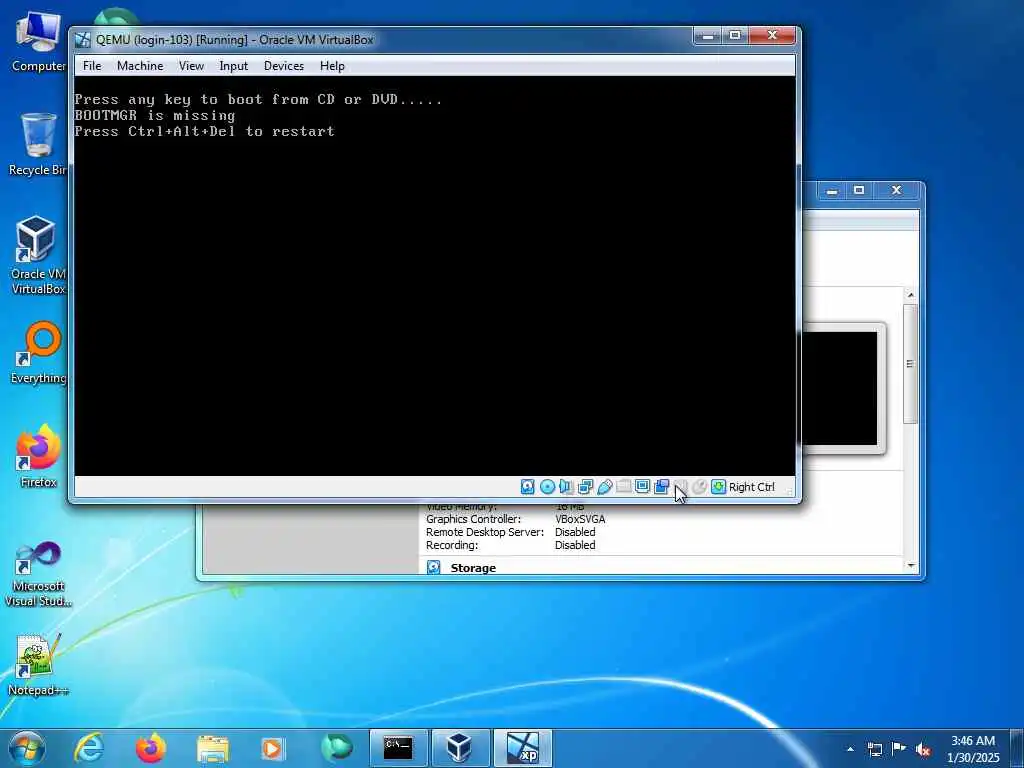Open the Help menu
This screenshot has height=768, width=1024.
coord(332,66)
